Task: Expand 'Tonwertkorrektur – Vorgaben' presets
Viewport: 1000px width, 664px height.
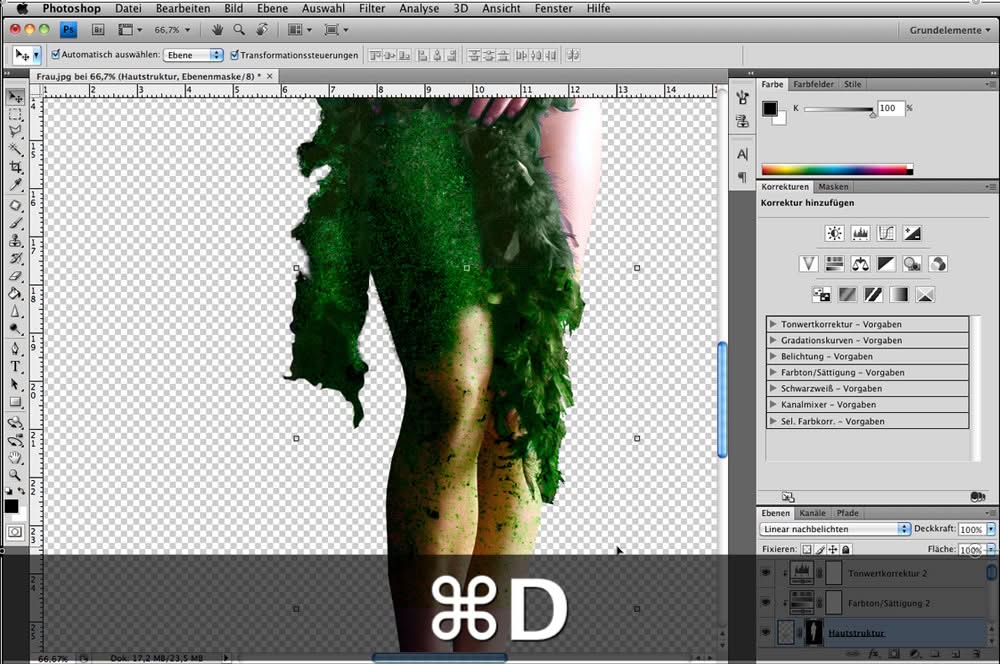Action: coord(773,324)
